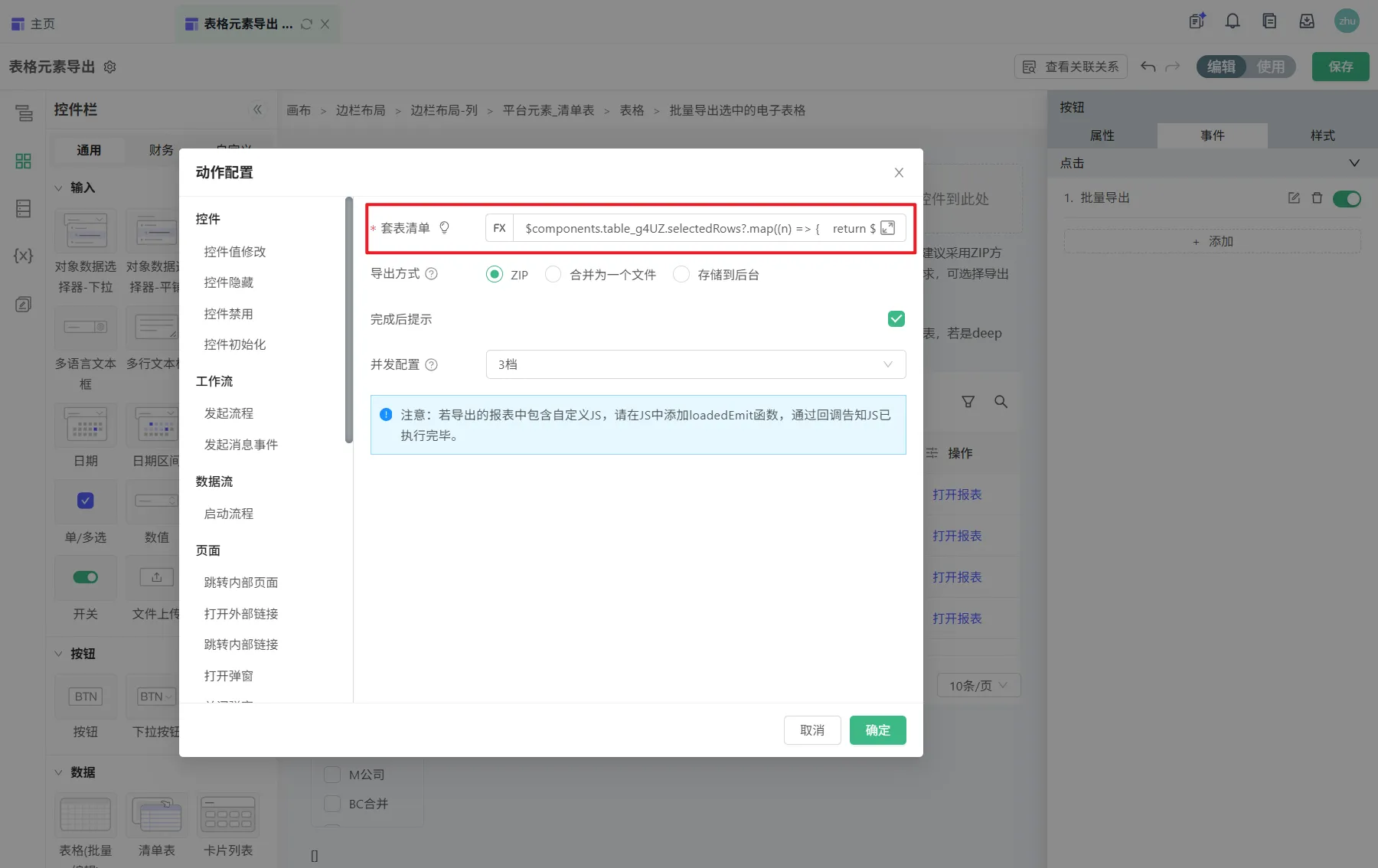Click the 取消 button

(x=812, y=730)
